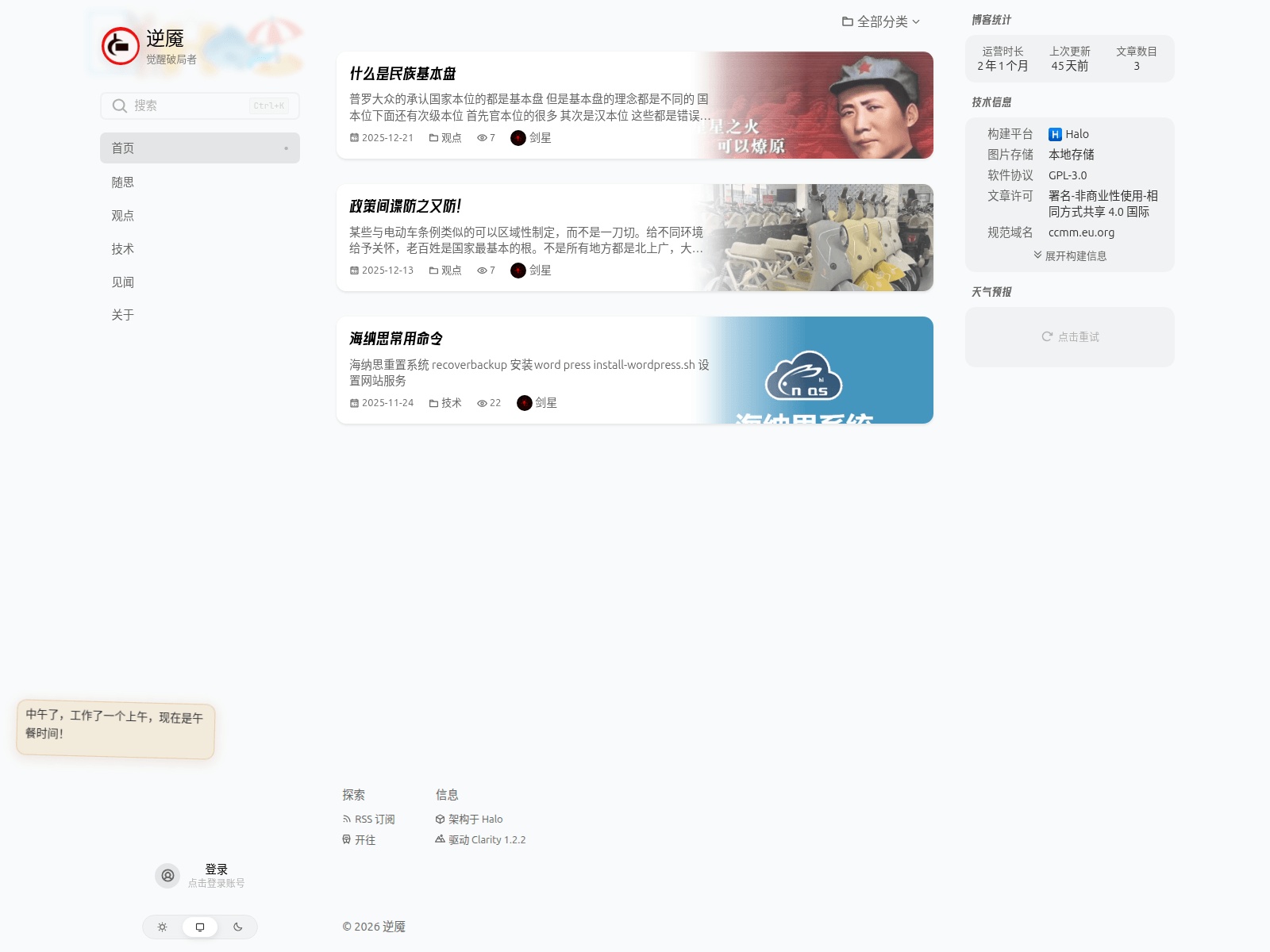This screenshot has width=1270, height=952.
Task: Click the search magnifier icon
Action: point(119,106)
